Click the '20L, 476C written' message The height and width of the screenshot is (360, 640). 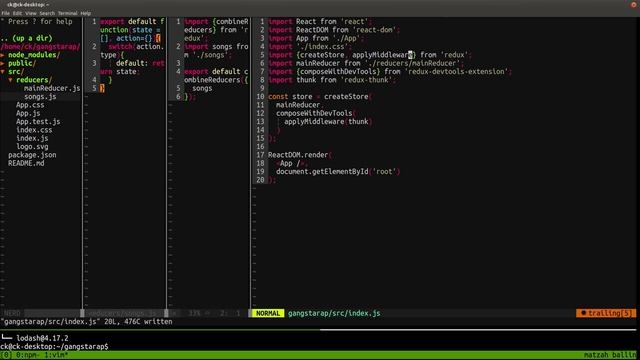pos(138,322)
